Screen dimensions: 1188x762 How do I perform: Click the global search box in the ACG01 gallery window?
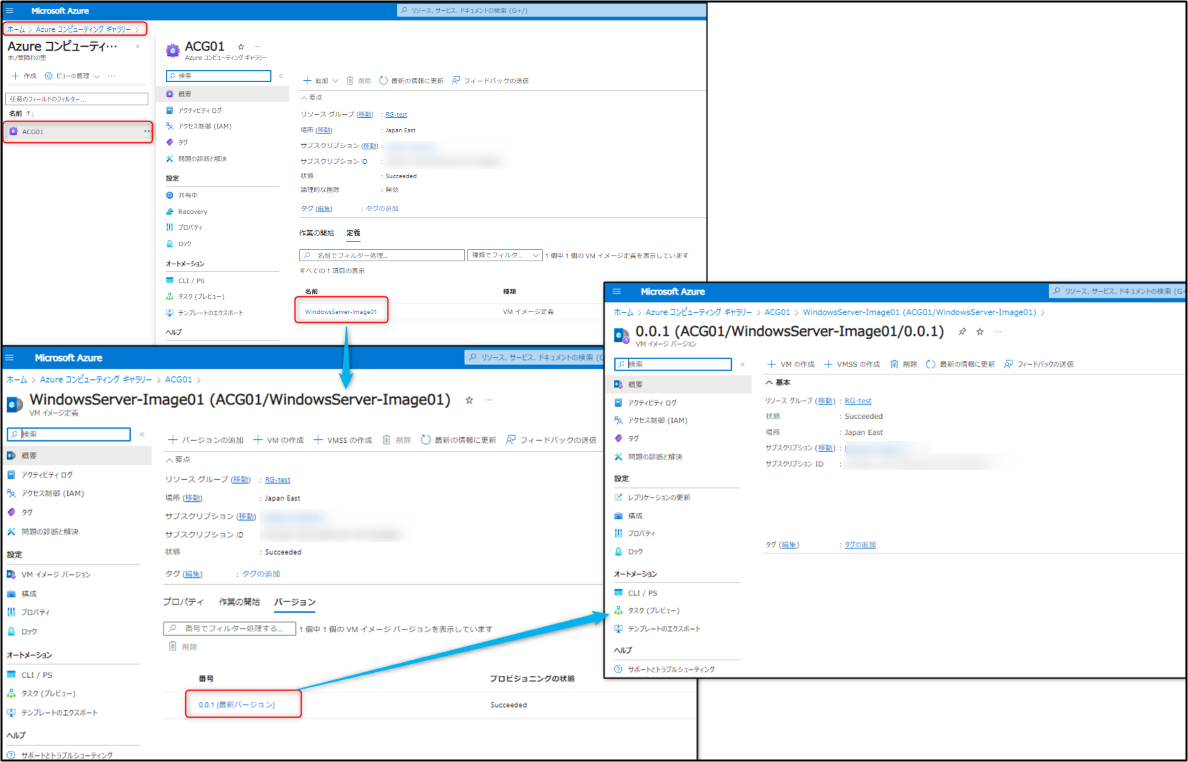pyautogui.click(x=551, y=11)
